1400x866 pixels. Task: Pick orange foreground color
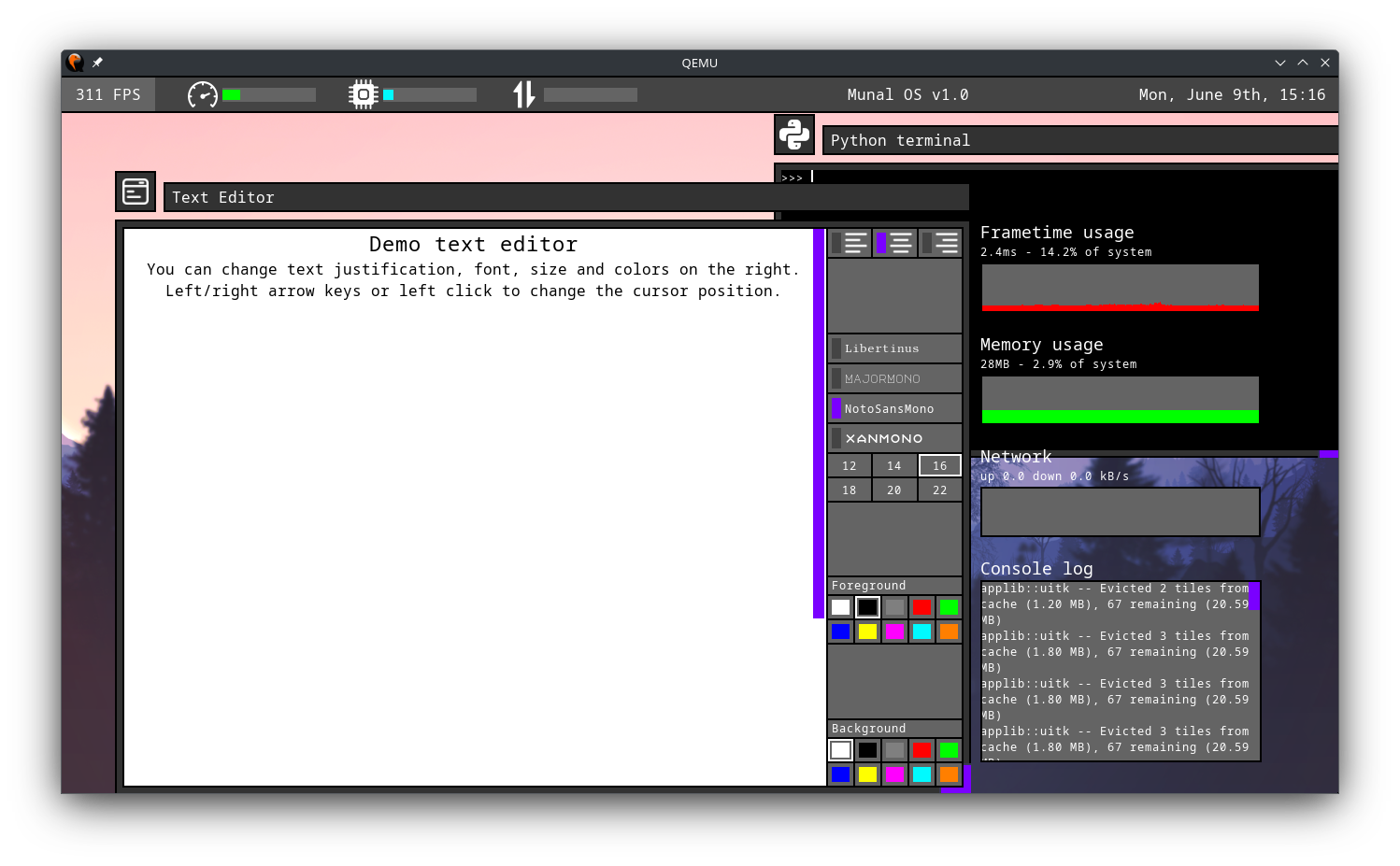pyautogui.click(x=950, y=632)
